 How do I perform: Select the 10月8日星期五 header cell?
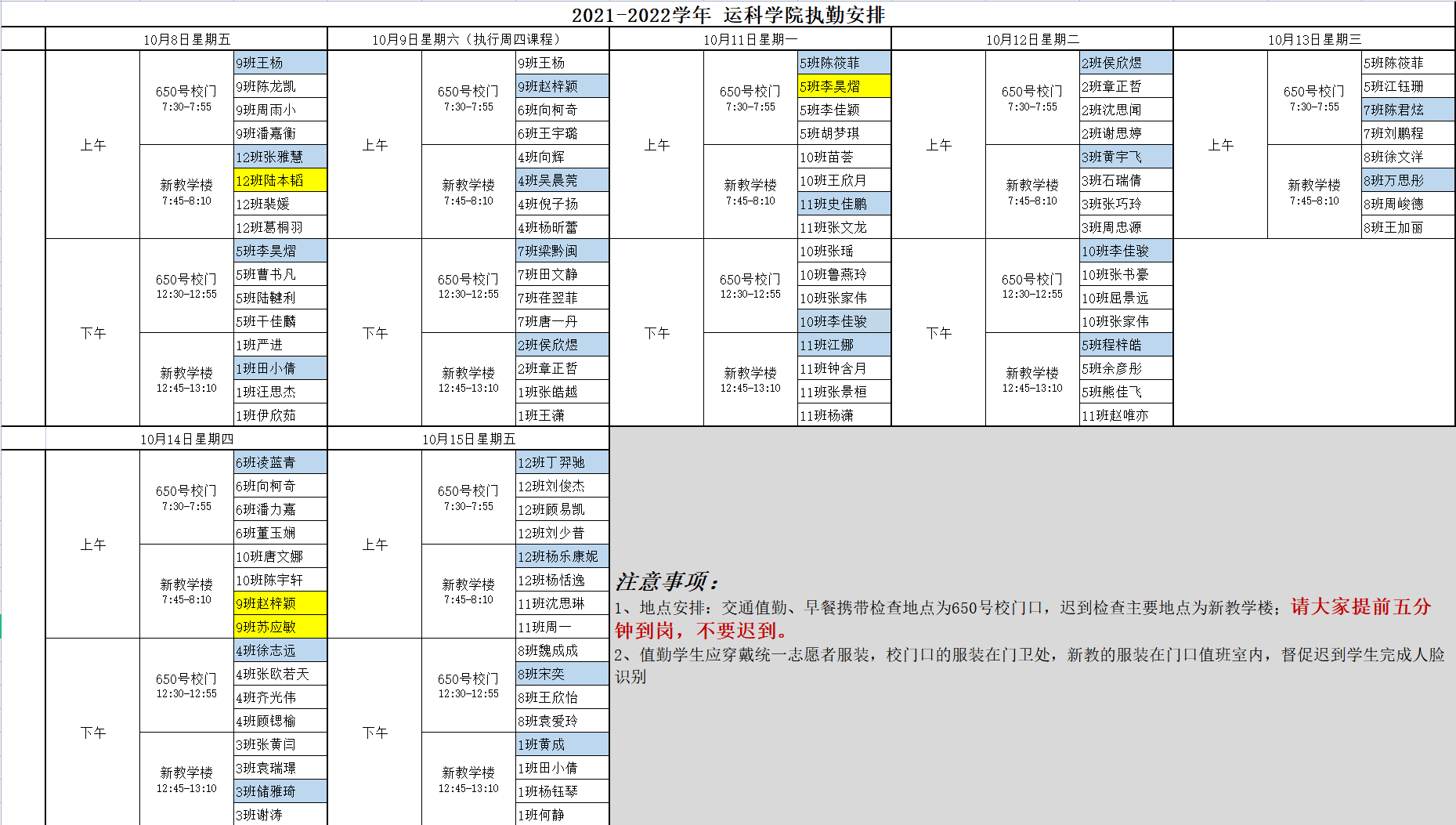click(x=186, y=39)
